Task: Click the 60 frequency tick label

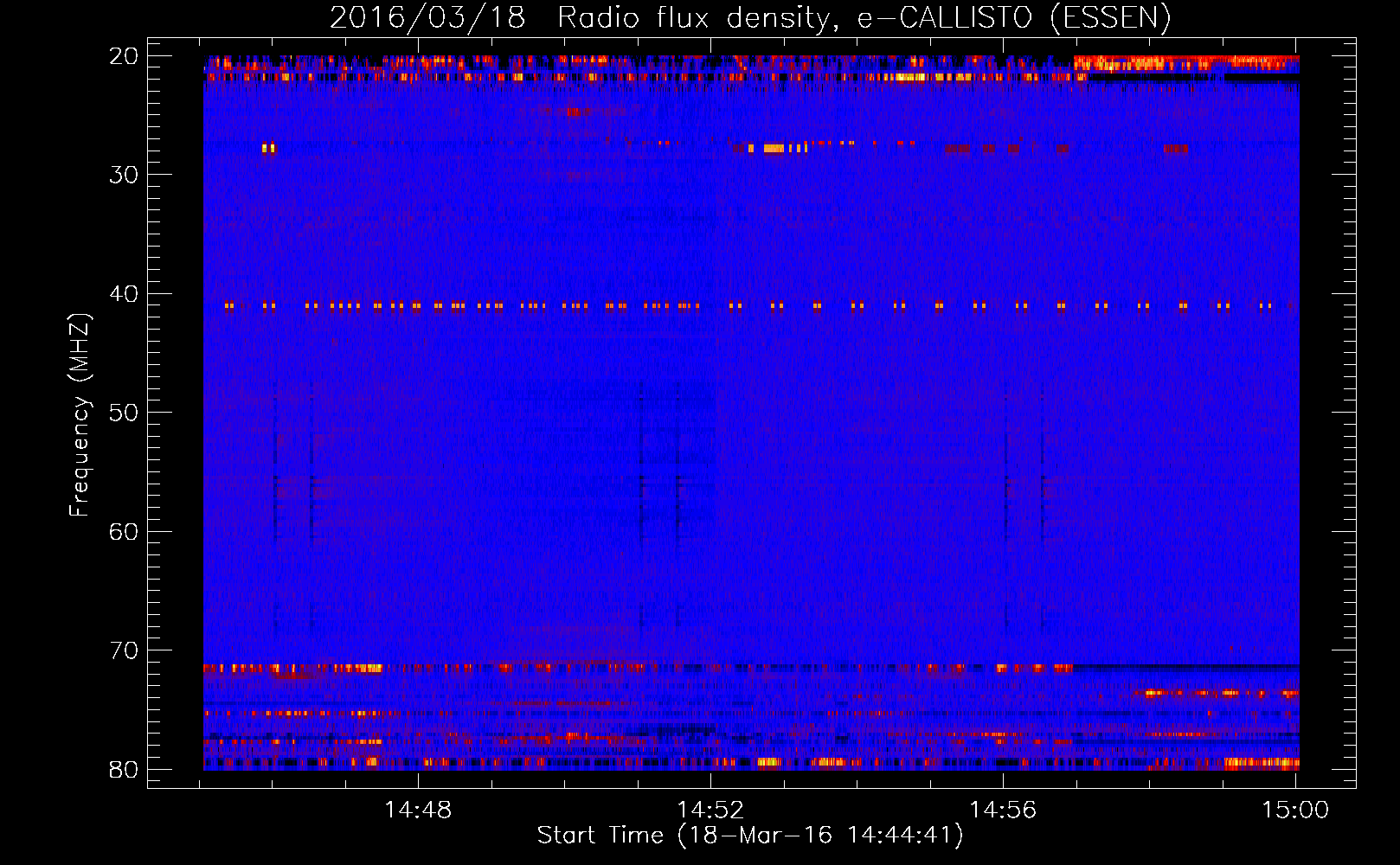Action: pos(124,531)
